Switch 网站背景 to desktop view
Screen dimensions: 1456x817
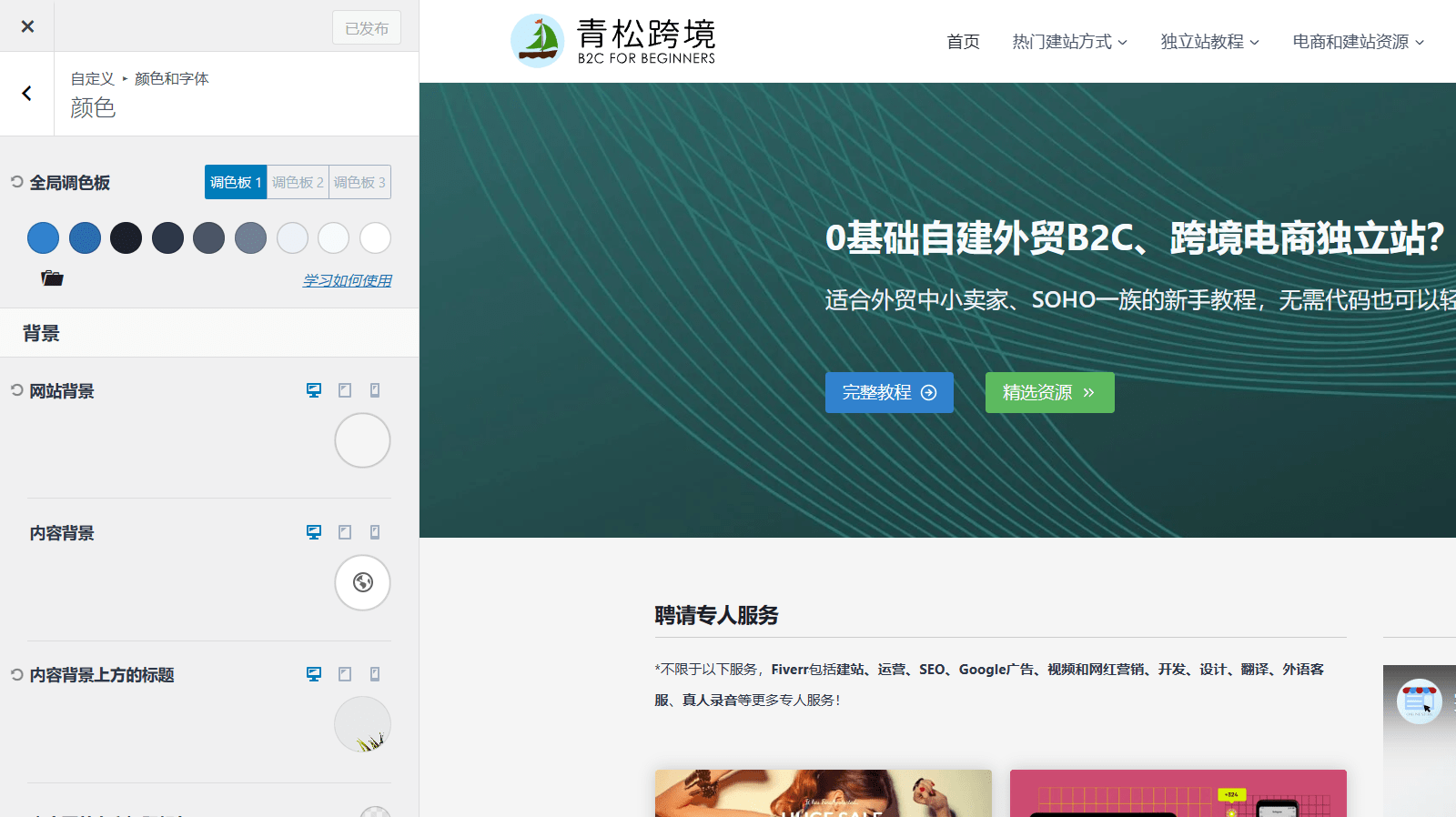tap(314, 390)
